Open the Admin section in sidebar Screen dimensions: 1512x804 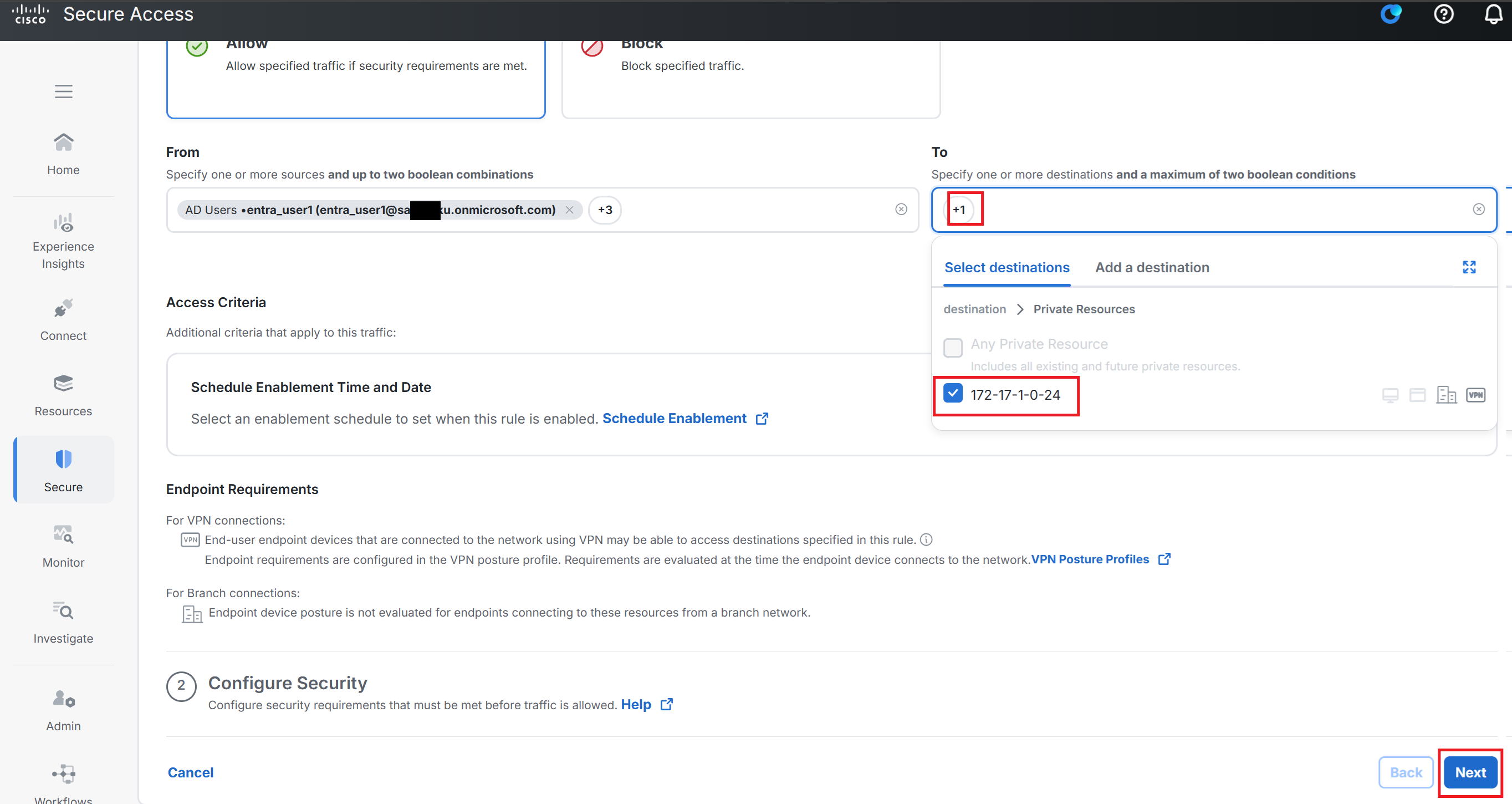63,711
